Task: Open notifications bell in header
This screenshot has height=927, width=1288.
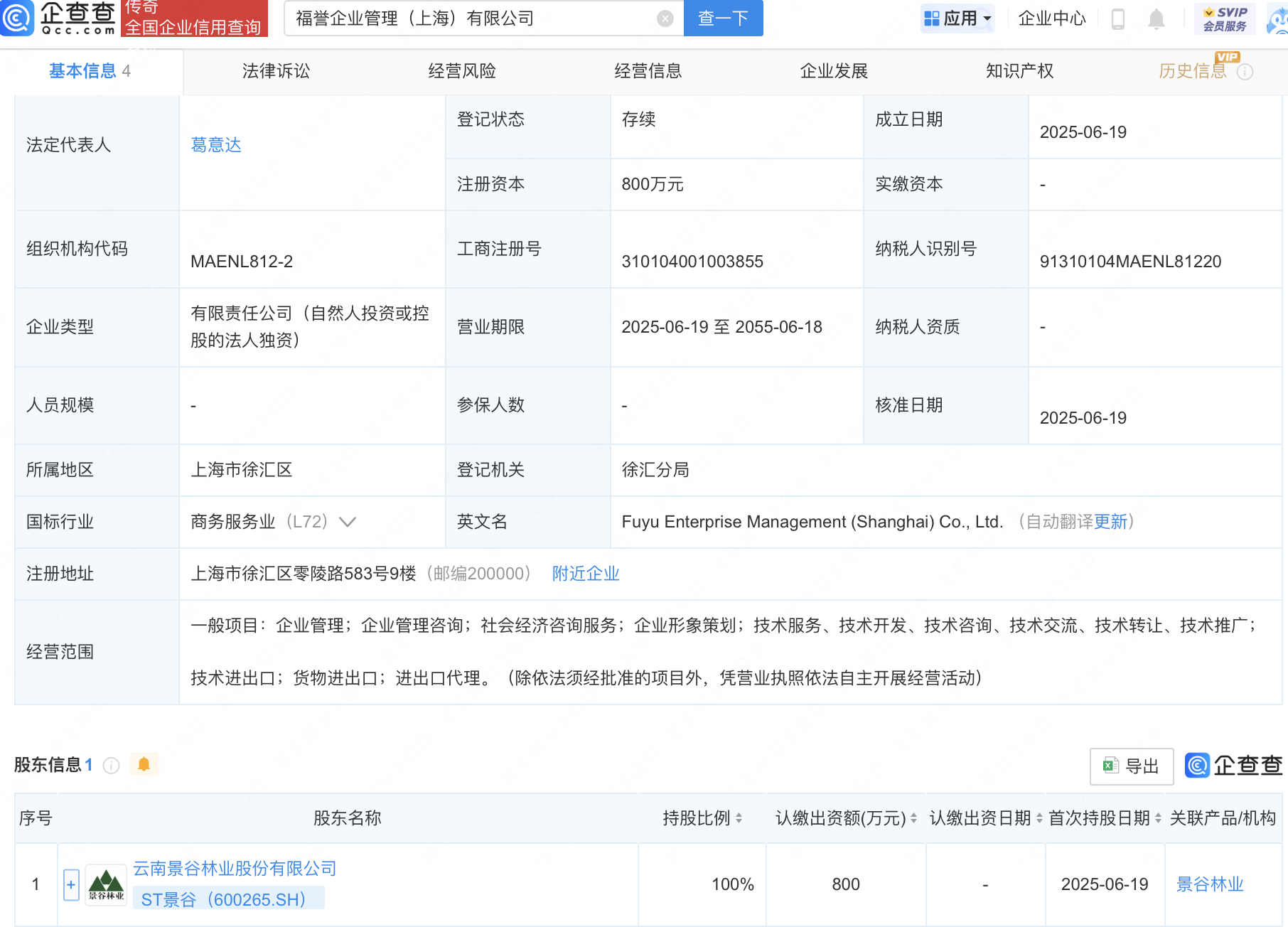Action: (1156, 19)
